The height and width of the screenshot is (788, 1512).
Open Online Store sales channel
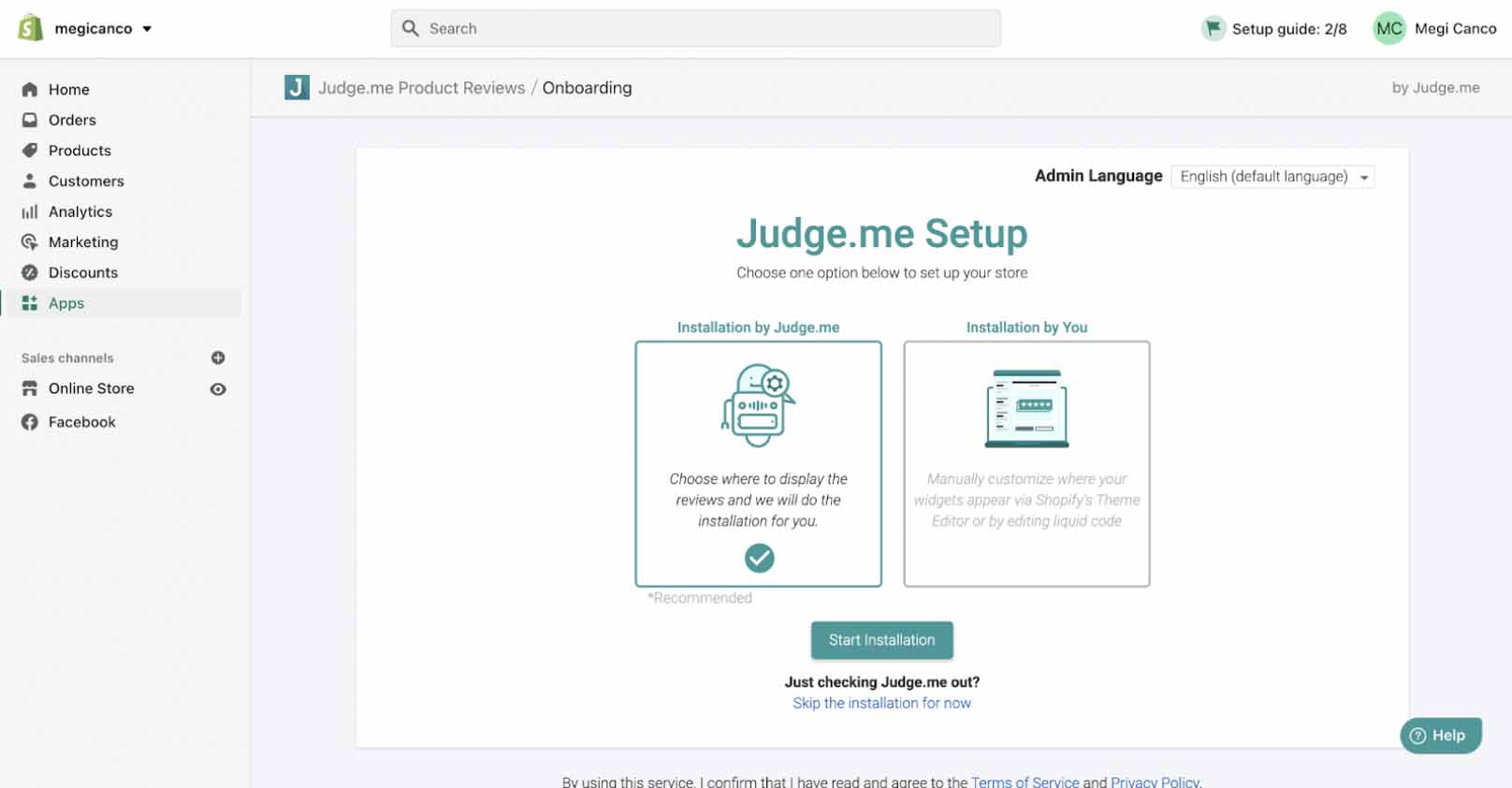pos(92,388)
